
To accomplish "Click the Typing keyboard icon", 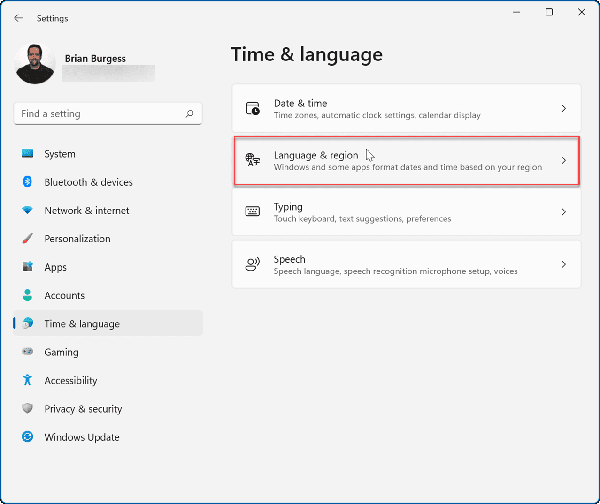I will point(253,211).
